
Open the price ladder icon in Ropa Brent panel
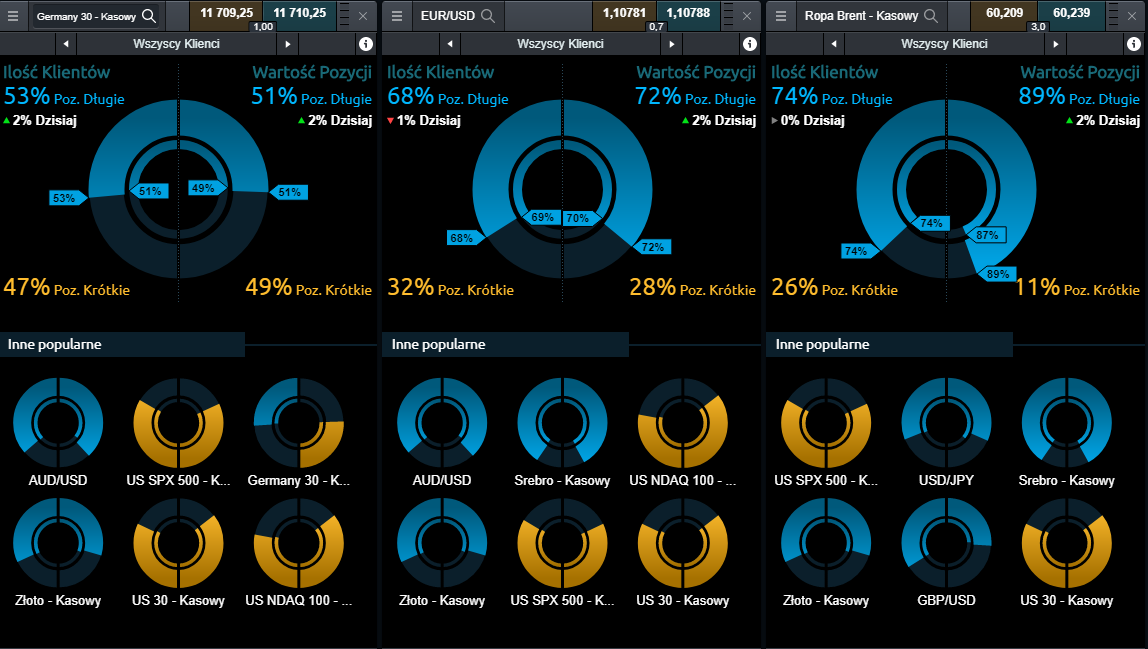1111,16
